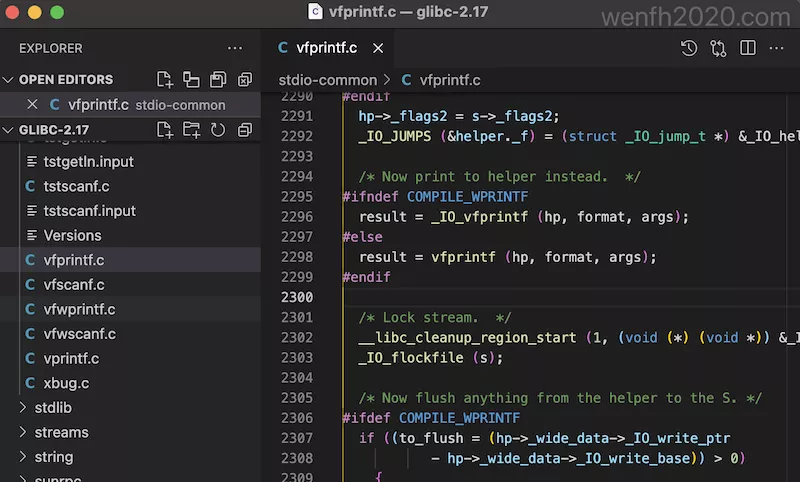Close the vfprintf.c editor tab
The width and height of the screenshot is (800, 482).
pyautogui.click(x=378, y=48)
